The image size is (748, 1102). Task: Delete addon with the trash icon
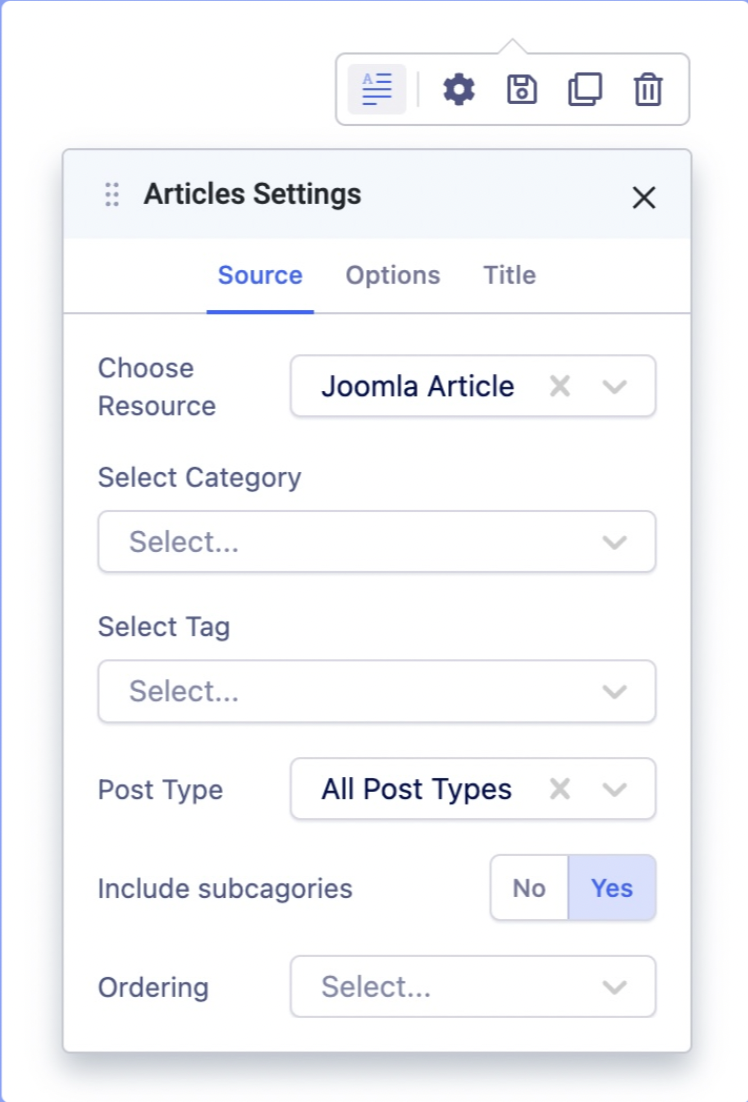point(648,89)
